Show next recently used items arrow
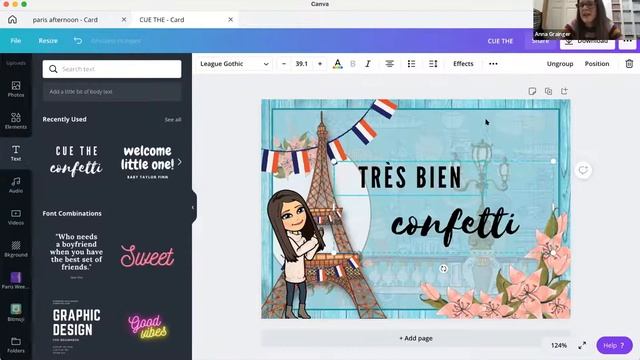The image size is (640, 360). coord(180,162)
